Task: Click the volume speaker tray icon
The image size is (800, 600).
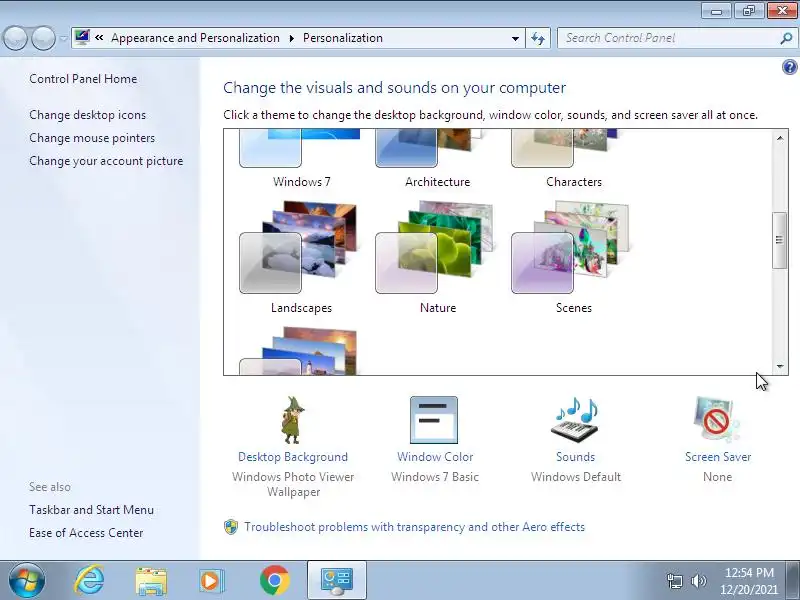Action: 698,581
